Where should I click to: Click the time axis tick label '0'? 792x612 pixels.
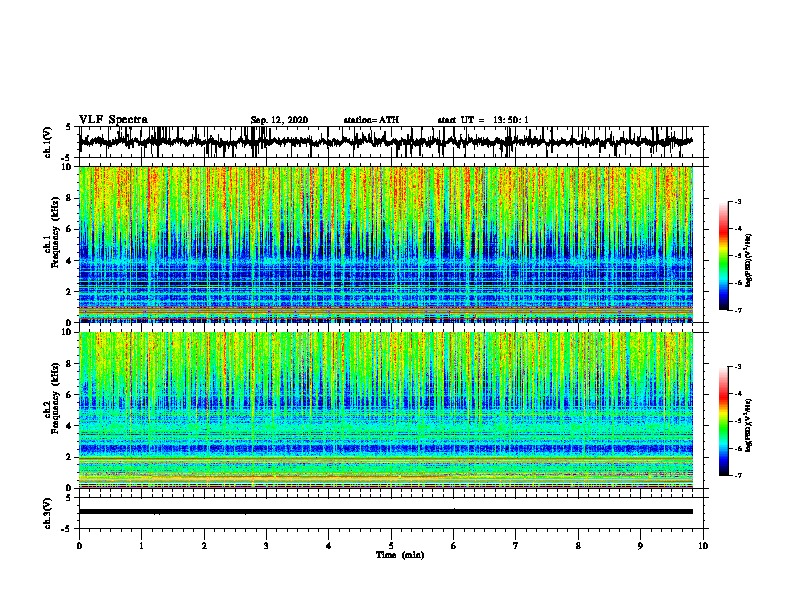79,546
